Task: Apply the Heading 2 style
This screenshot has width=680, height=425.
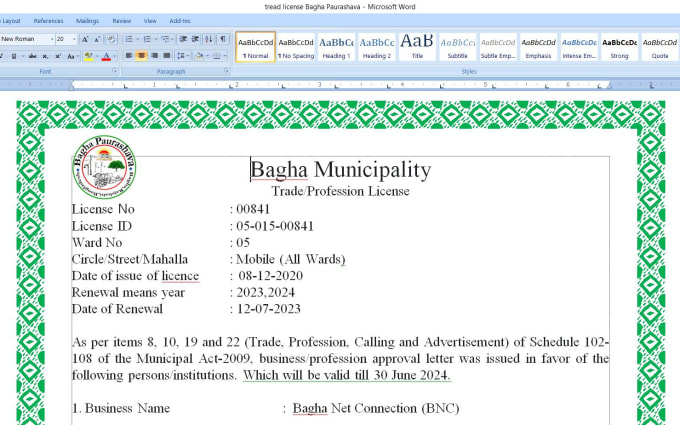Action: tap(377, 47)
